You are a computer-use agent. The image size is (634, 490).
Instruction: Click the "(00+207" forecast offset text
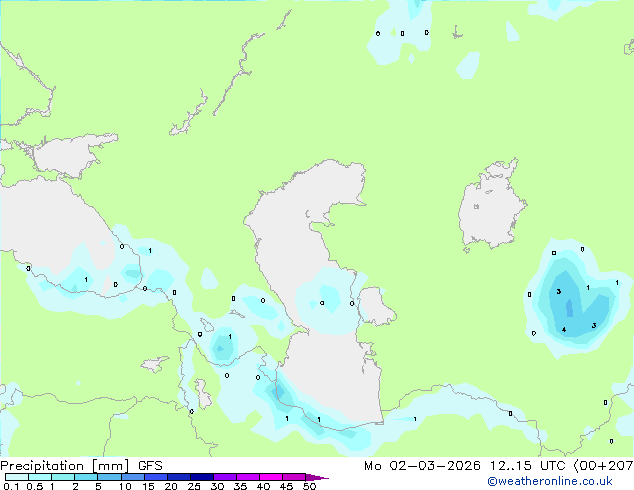pos(603,466)
